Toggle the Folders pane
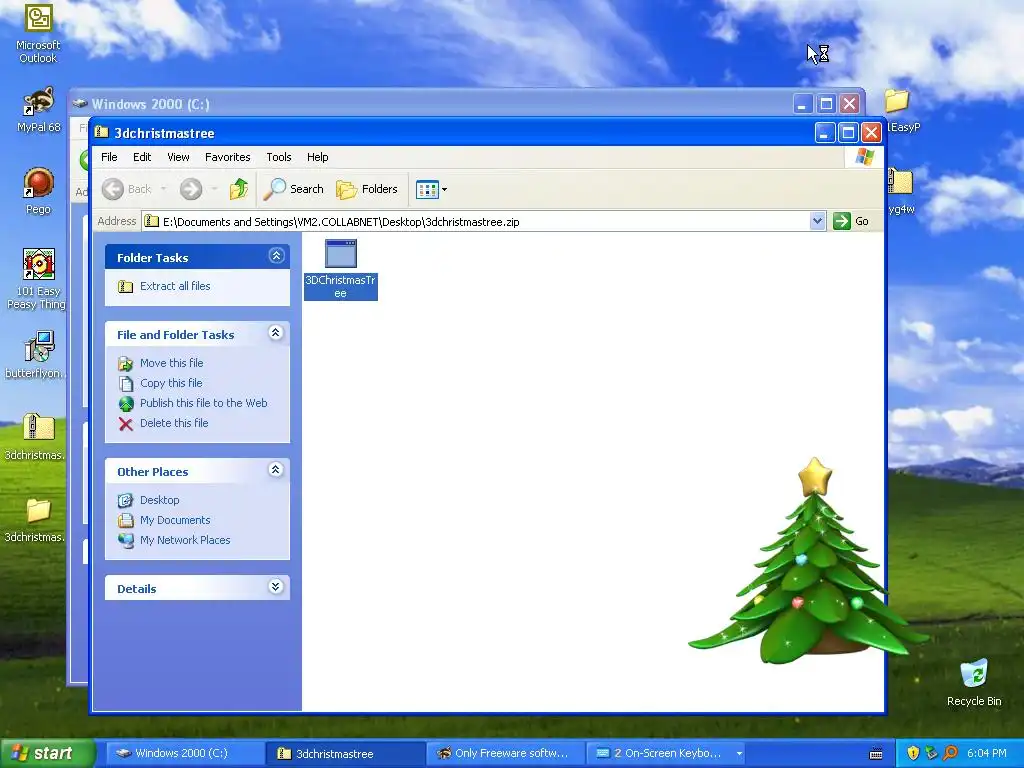 pyautogui.click(x=367, y=189)
